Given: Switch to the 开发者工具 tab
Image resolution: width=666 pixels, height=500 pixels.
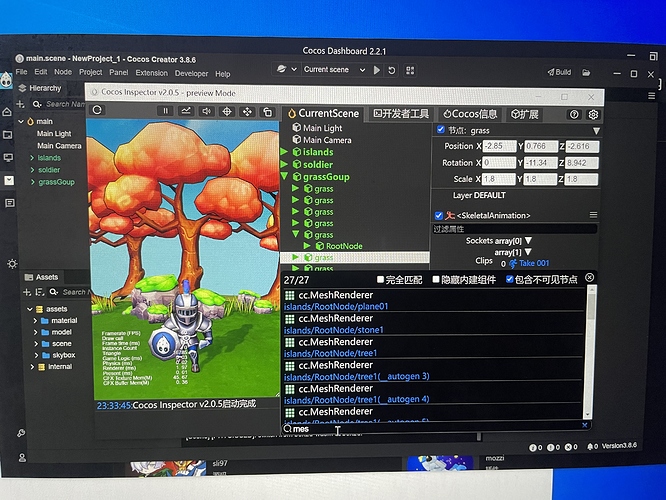Looking at the screenshot, I should click(x=401, y=114).
